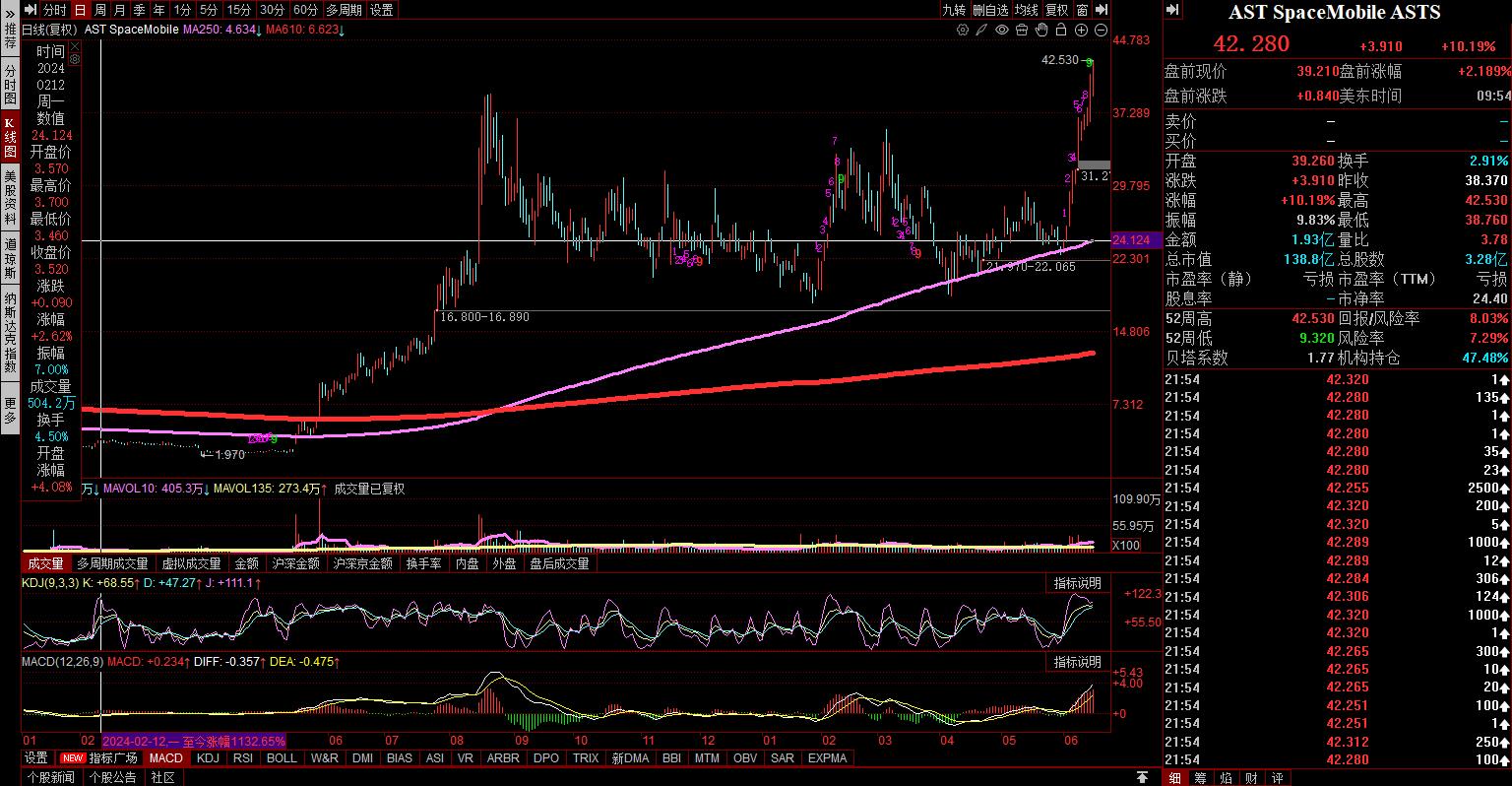Open chart settings gear icon
Viewport: 1512px width, 786px height.
[x=963, y=30]
